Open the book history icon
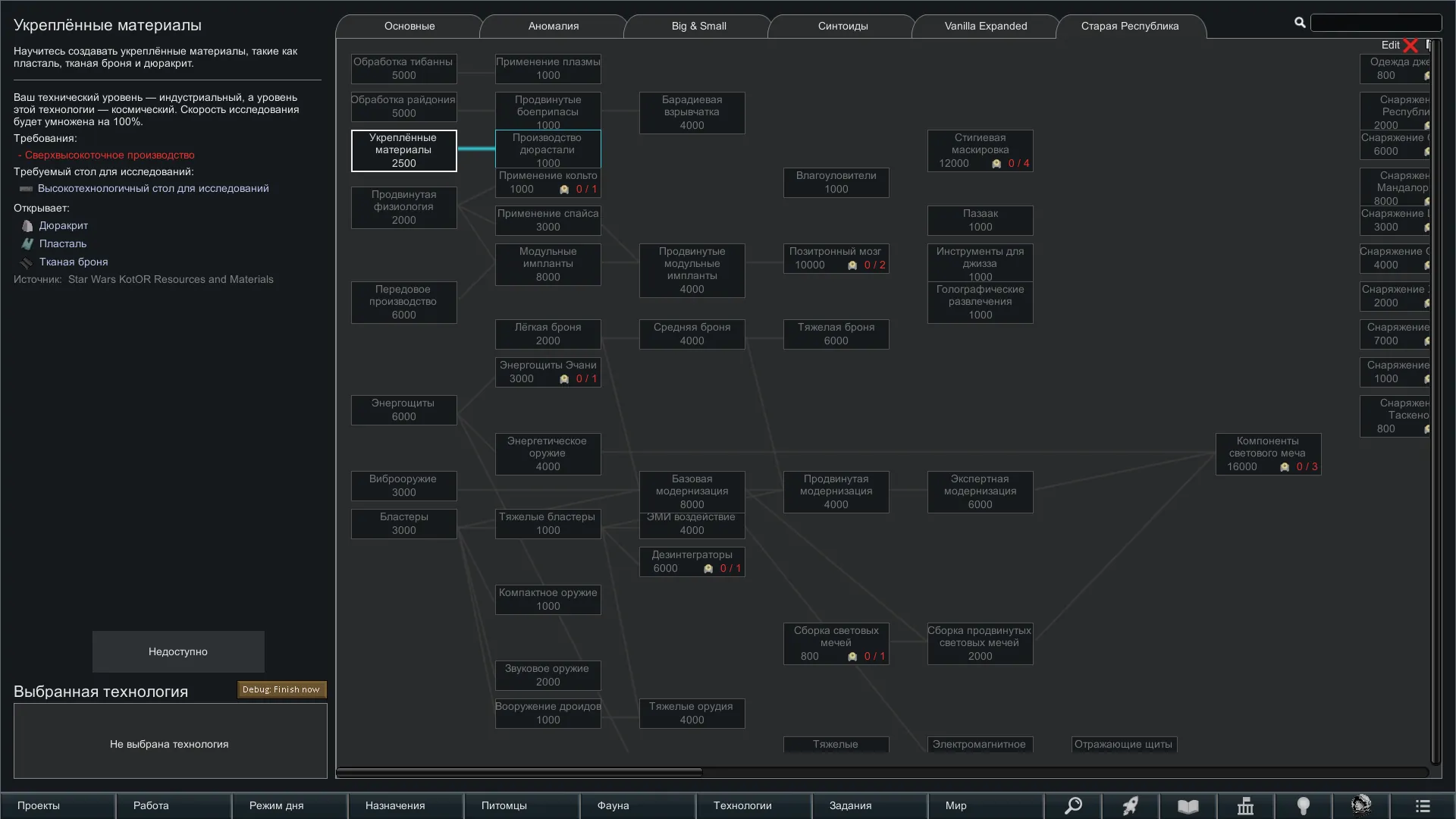1456x819 pixels. [1188, 805]
